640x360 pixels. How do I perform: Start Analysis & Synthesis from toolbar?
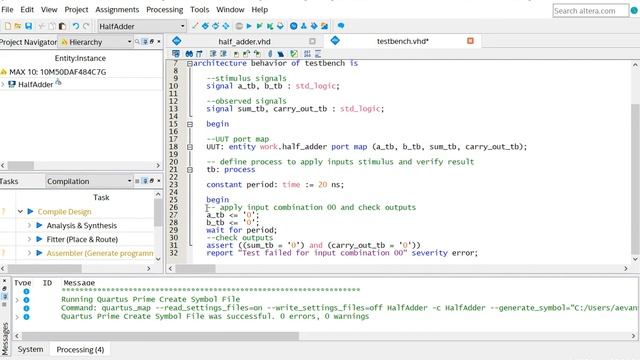[x=260, y=26]
